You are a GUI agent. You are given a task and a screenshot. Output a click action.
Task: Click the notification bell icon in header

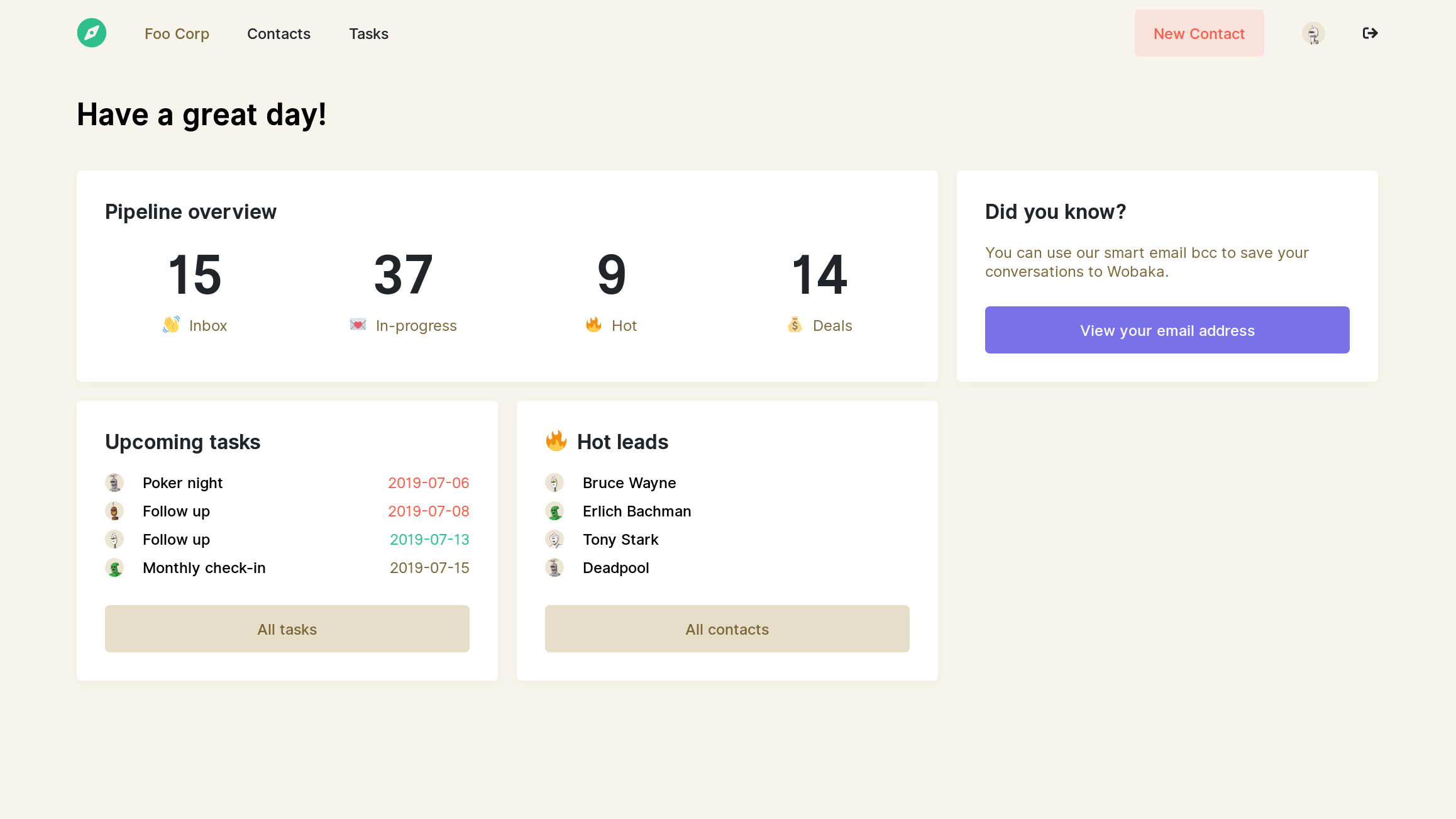1313,33
